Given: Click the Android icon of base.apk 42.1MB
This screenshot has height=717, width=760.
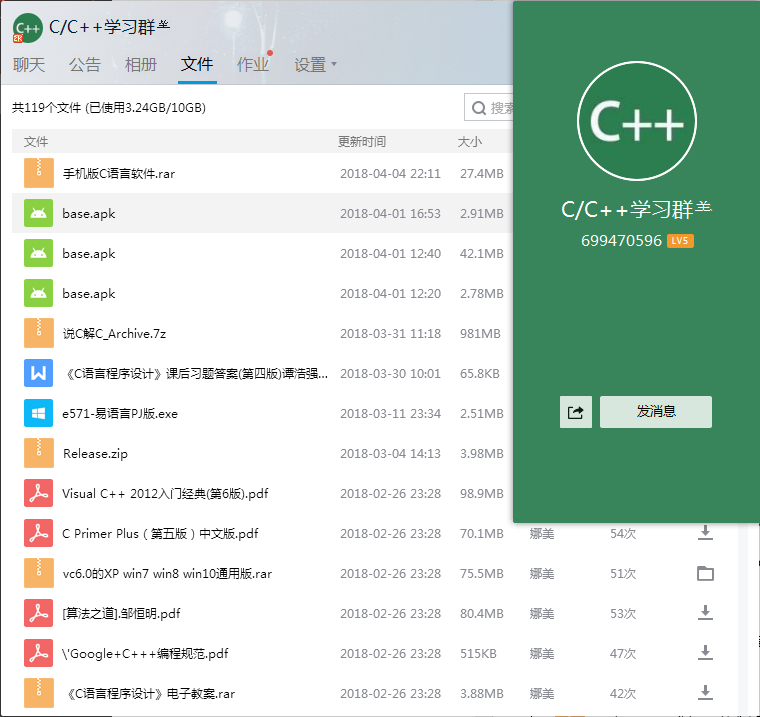Looking at the screenshot, I should (x=39, y=253).
